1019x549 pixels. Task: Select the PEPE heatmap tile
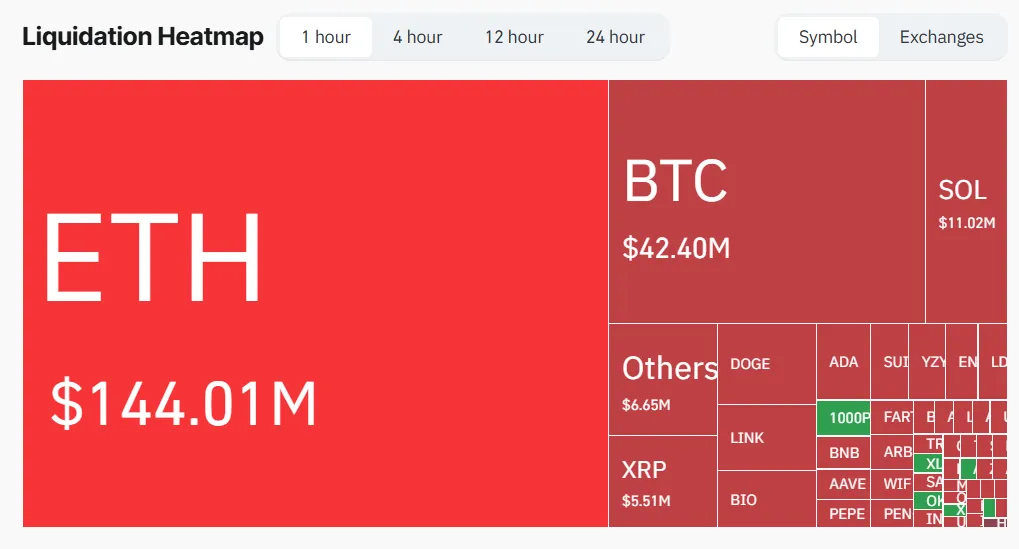pyautogui.click(x=844, y=513)
